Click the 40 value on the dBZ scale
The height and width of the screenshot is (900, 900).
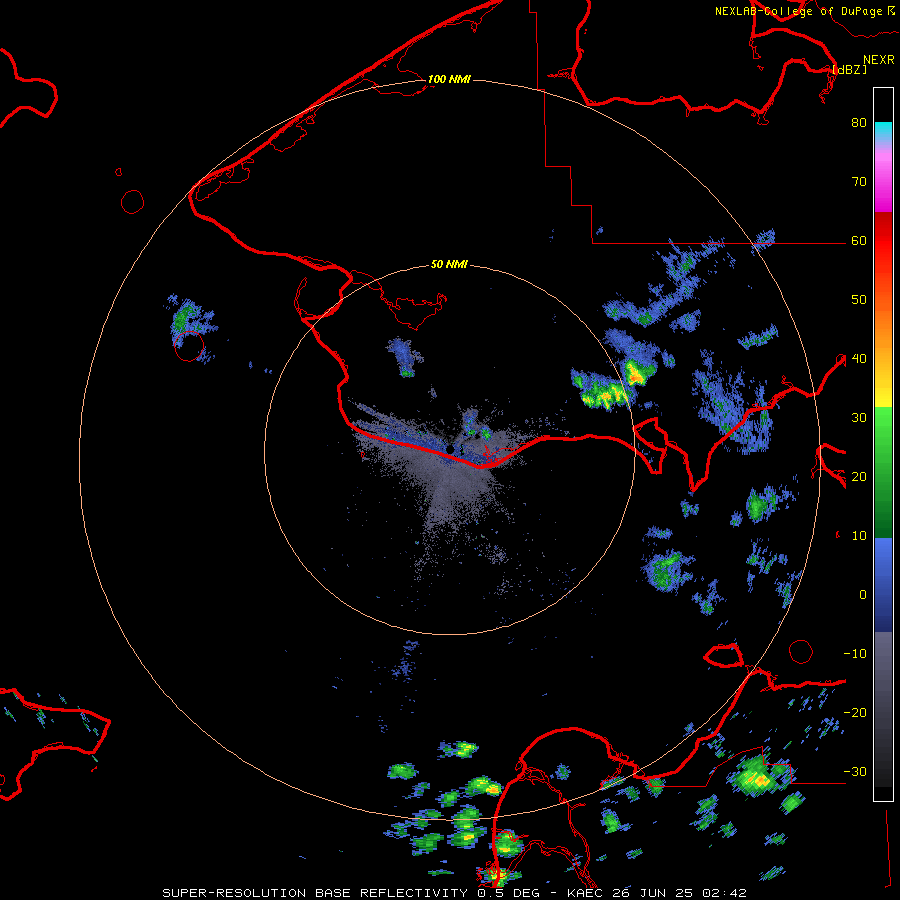[x=859, y=359]
